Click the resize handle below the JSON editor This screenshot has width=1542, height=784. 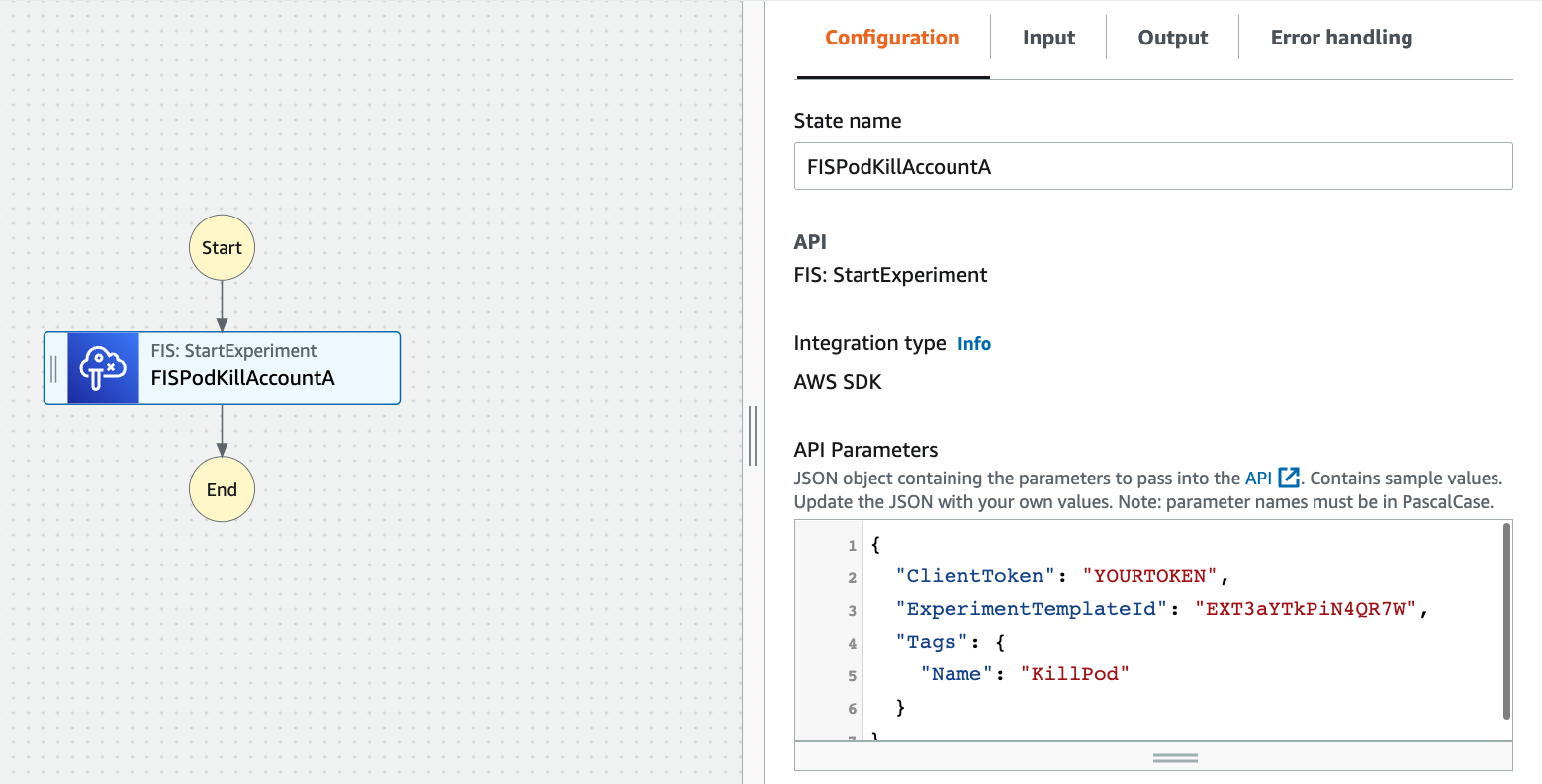point(1175,756)
